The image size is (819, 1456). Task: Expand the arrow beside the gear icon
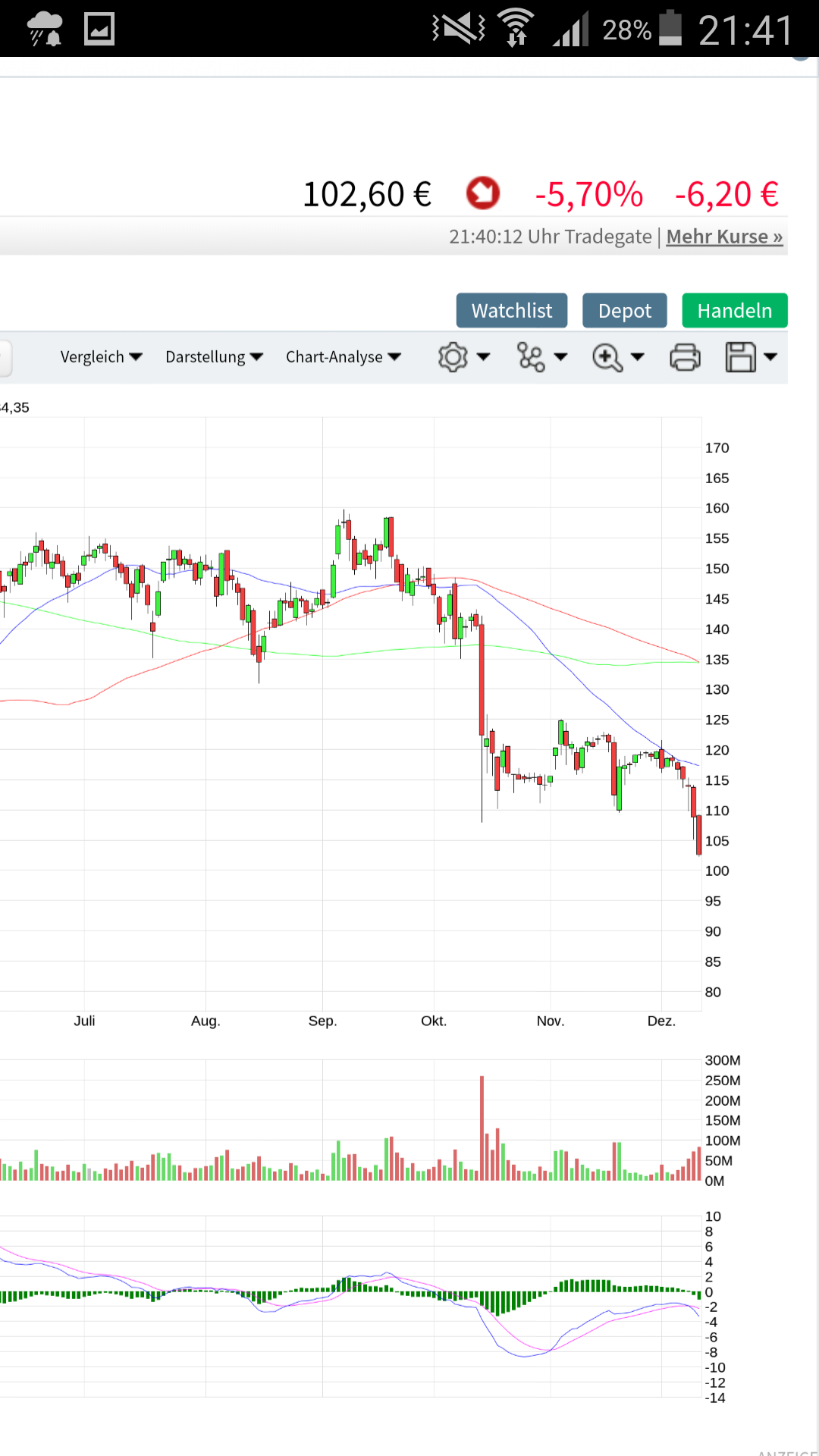click(x=483, y=357)
